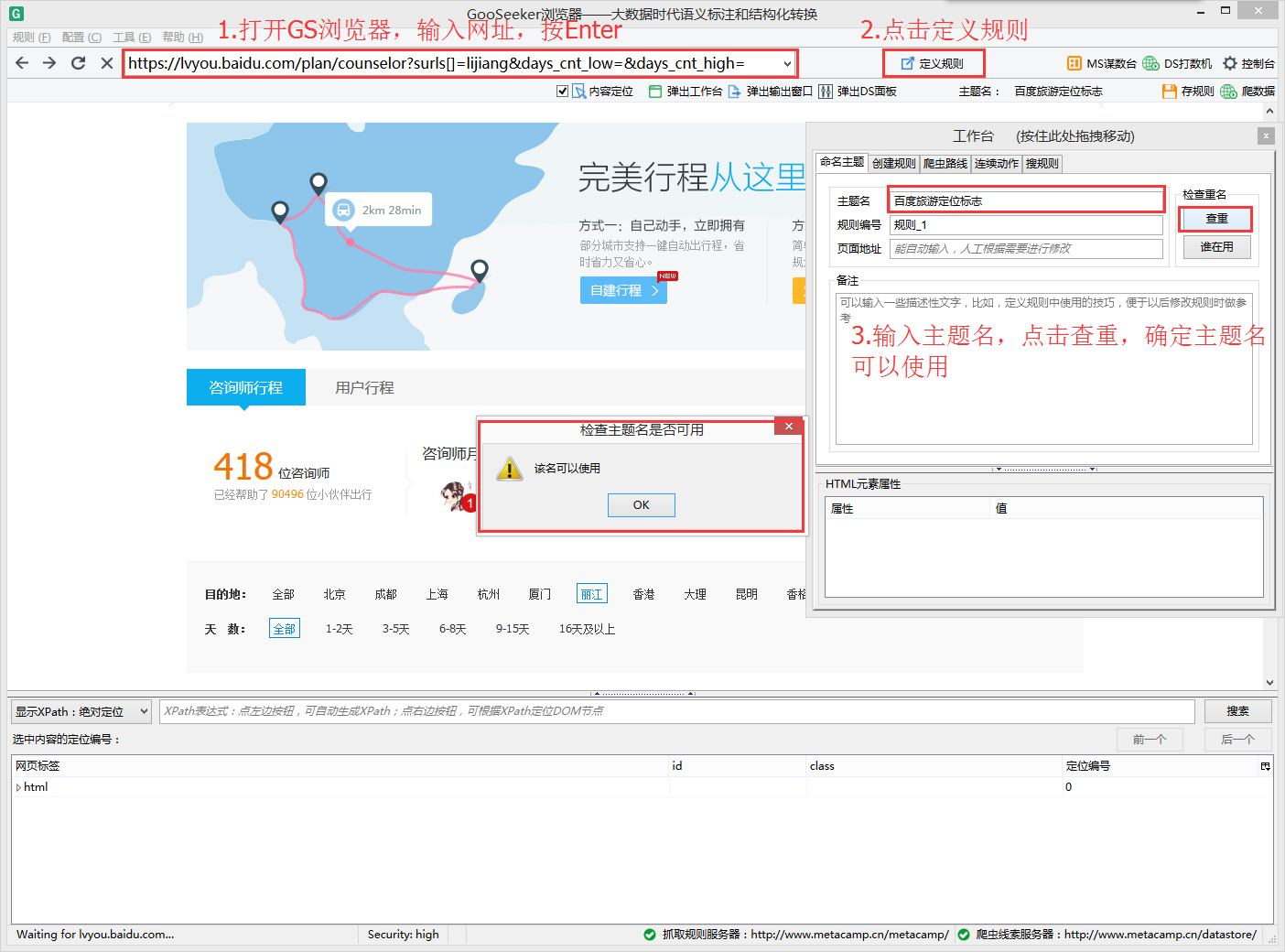Open DS打数机 from the toolbar
1285x952 pixels.
pos(1177,63)
